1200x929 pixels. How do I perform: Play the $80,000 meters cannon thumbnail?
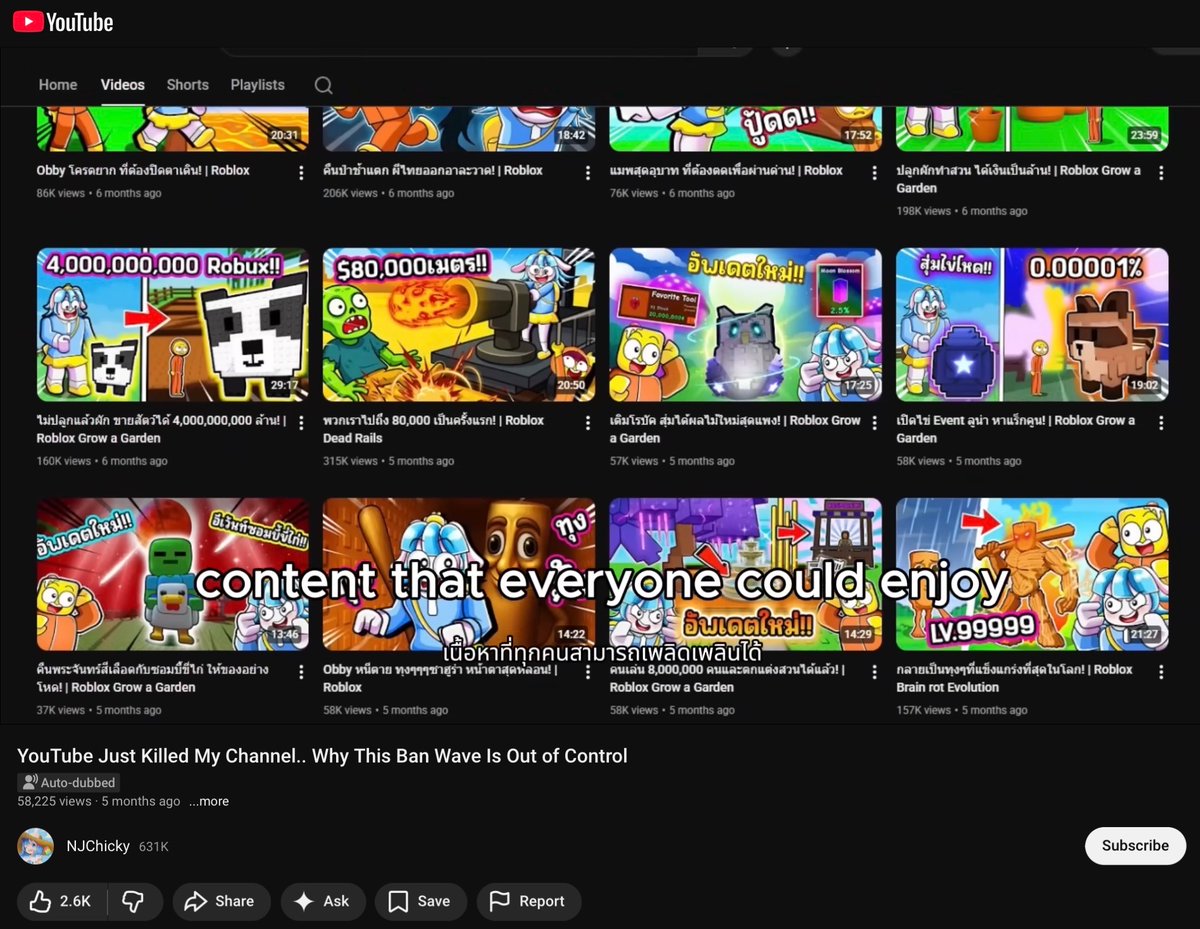click(459, 325)
